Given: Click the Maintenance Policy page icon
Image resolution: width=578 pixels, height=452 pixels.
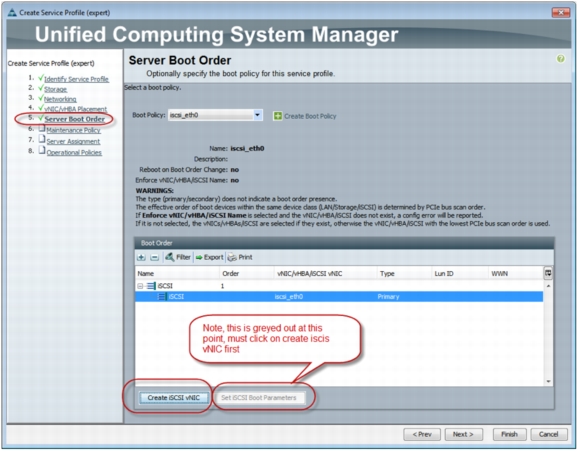Looking at the screenshot, I should click(x=42, y=128).
